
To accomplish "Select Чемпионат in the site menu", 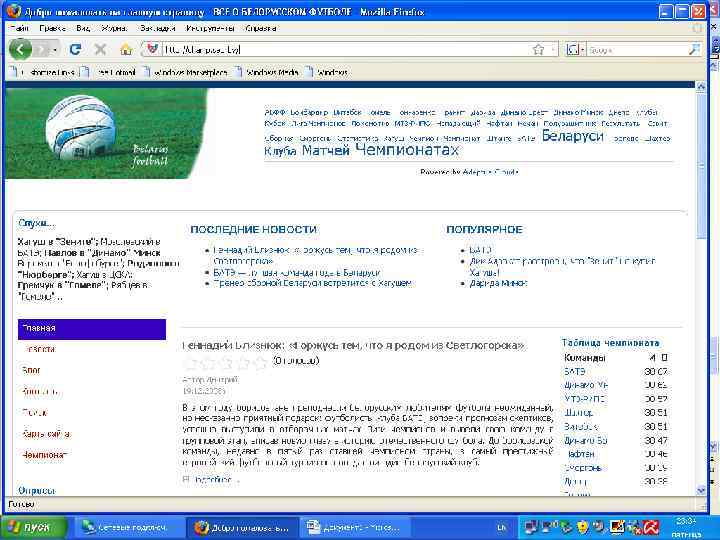I will pos(45,455).
